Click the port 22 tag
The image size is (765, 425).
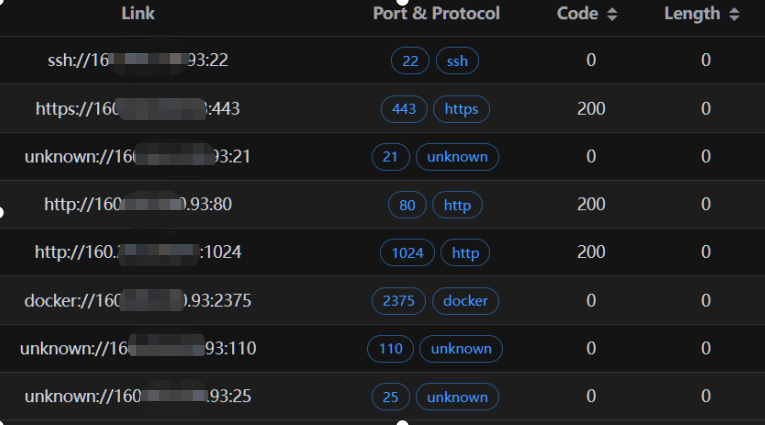click(410, 61)
